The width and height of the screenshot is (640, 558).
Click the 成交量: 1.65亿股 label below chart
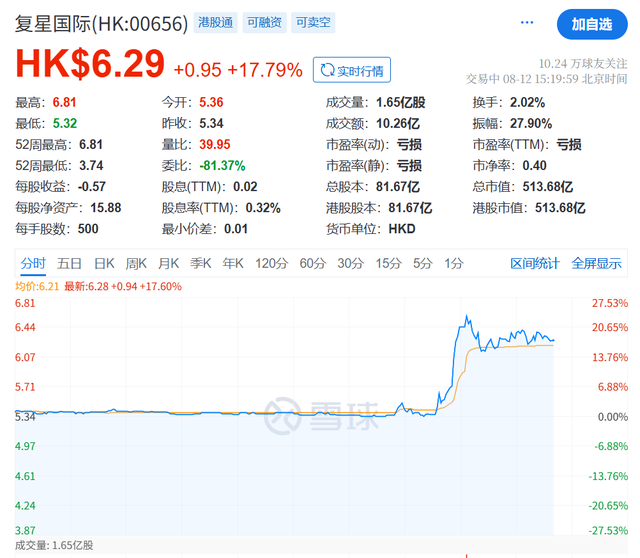pos(54,545)
